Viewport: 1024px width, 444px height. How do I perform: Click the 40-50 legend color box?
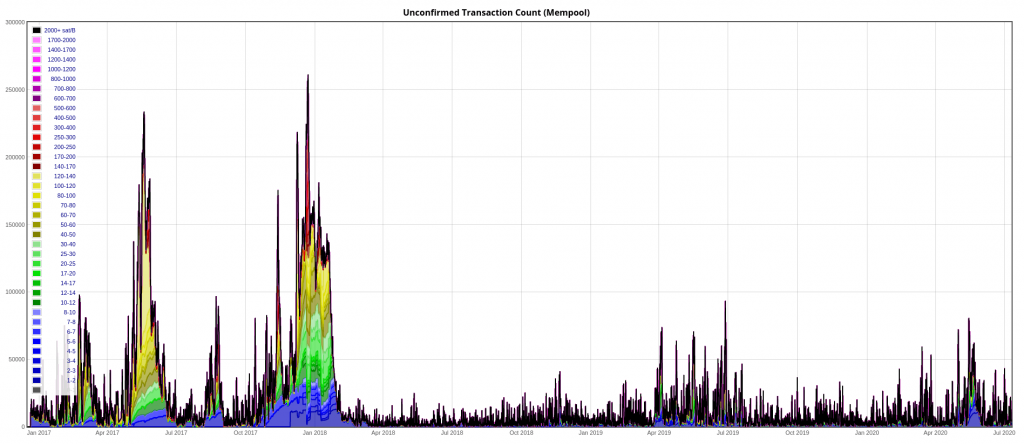(37, 234)
